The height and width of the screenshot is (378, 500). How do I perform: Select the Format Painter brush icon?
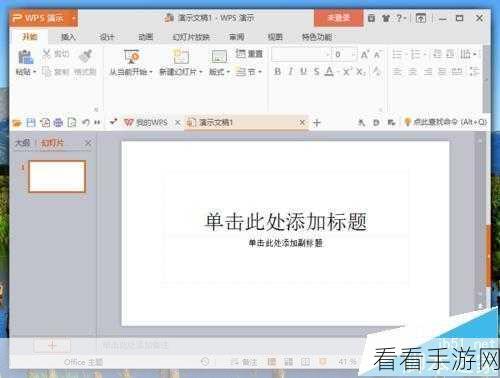tap(85, 56)
